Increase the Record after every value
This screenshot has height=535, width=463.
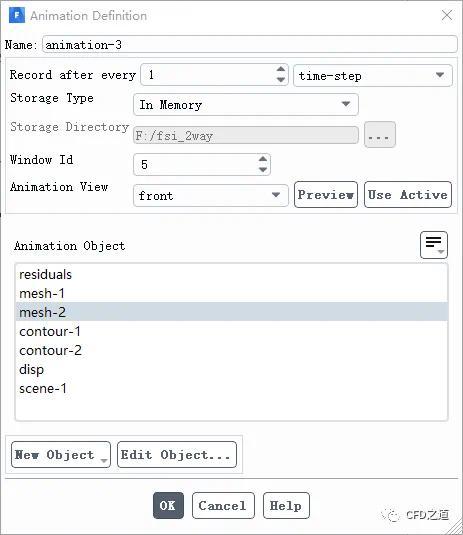coord(280,69)
